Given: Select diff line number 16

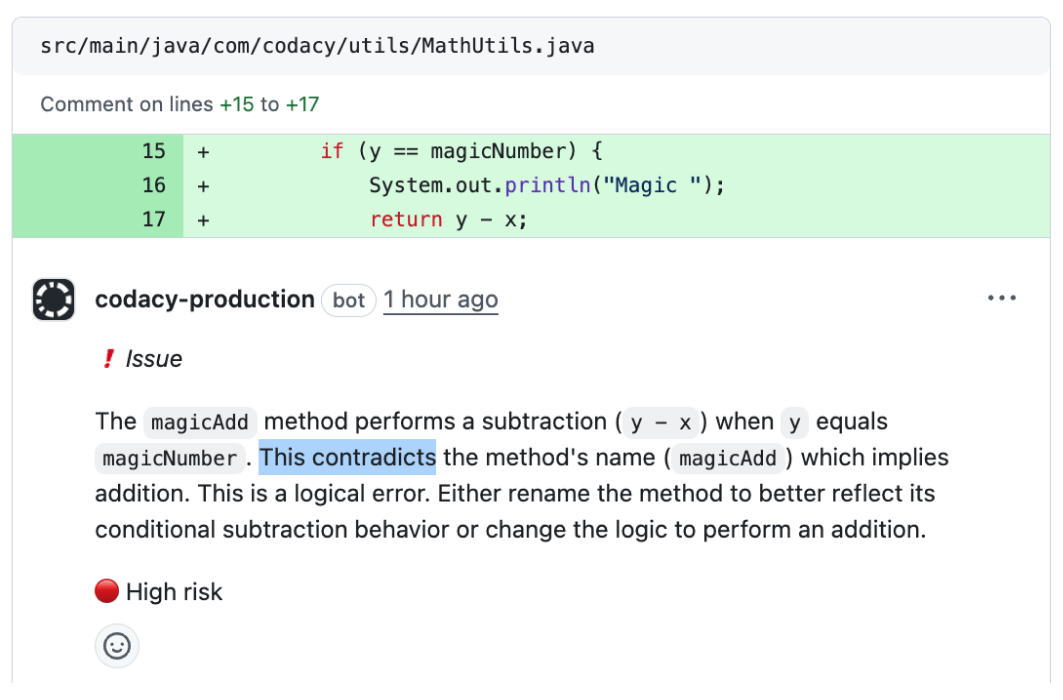Looking at the screenshot, I should coord(153,185).
